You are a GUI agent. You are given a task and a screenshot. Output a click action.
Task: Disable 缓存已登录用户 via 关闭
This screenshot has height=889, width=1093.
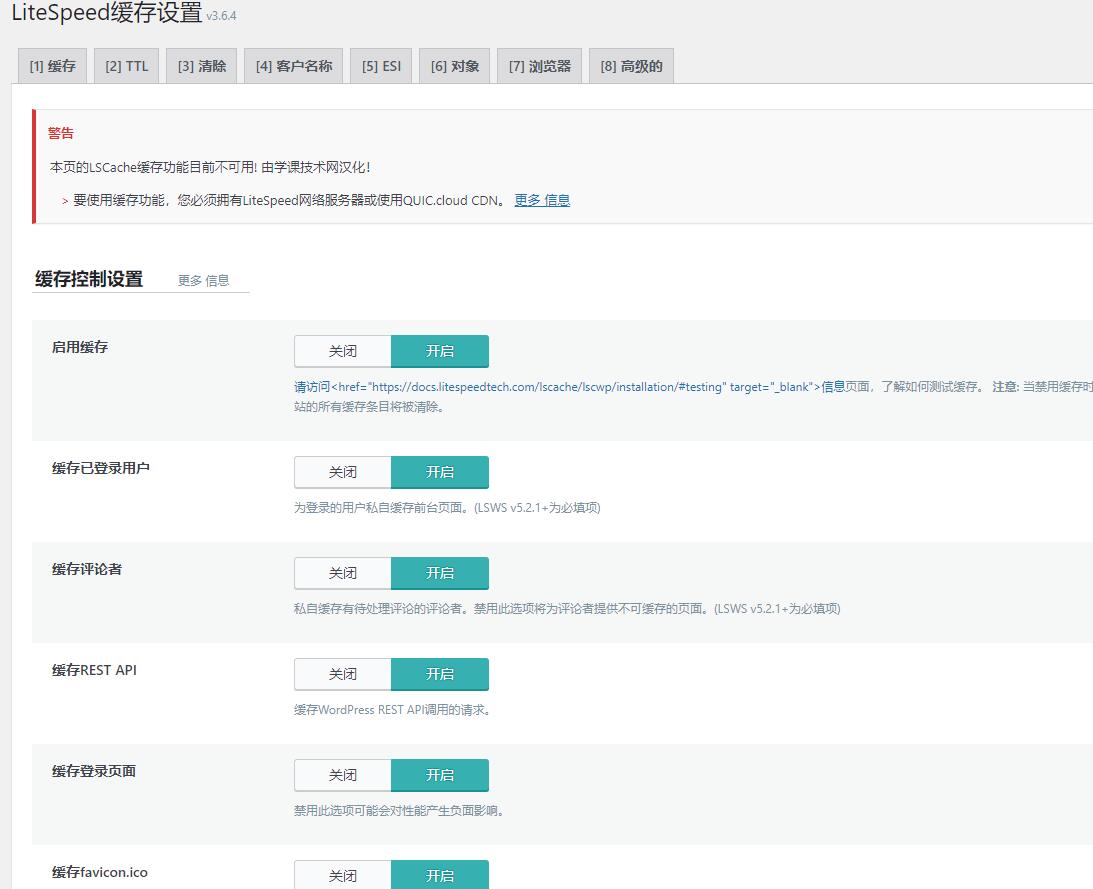(x=342, y=473)
